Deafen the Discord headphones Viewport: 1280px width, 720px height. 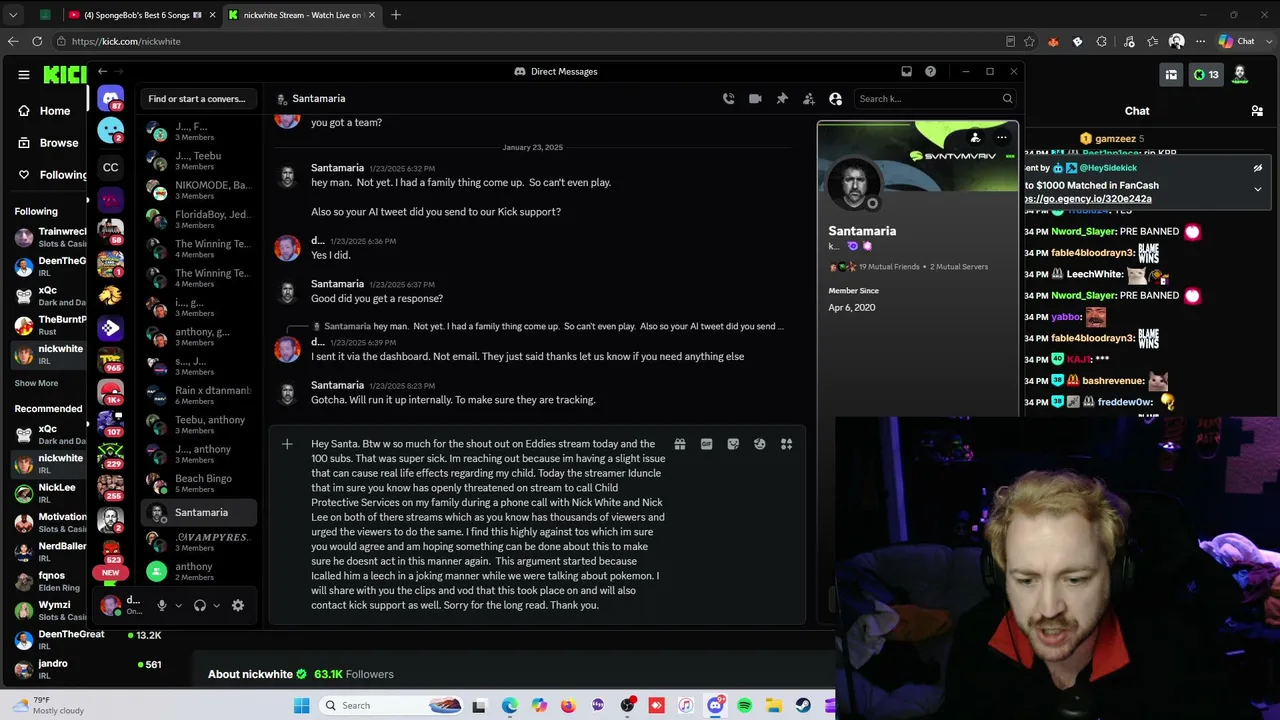[200, 605]
